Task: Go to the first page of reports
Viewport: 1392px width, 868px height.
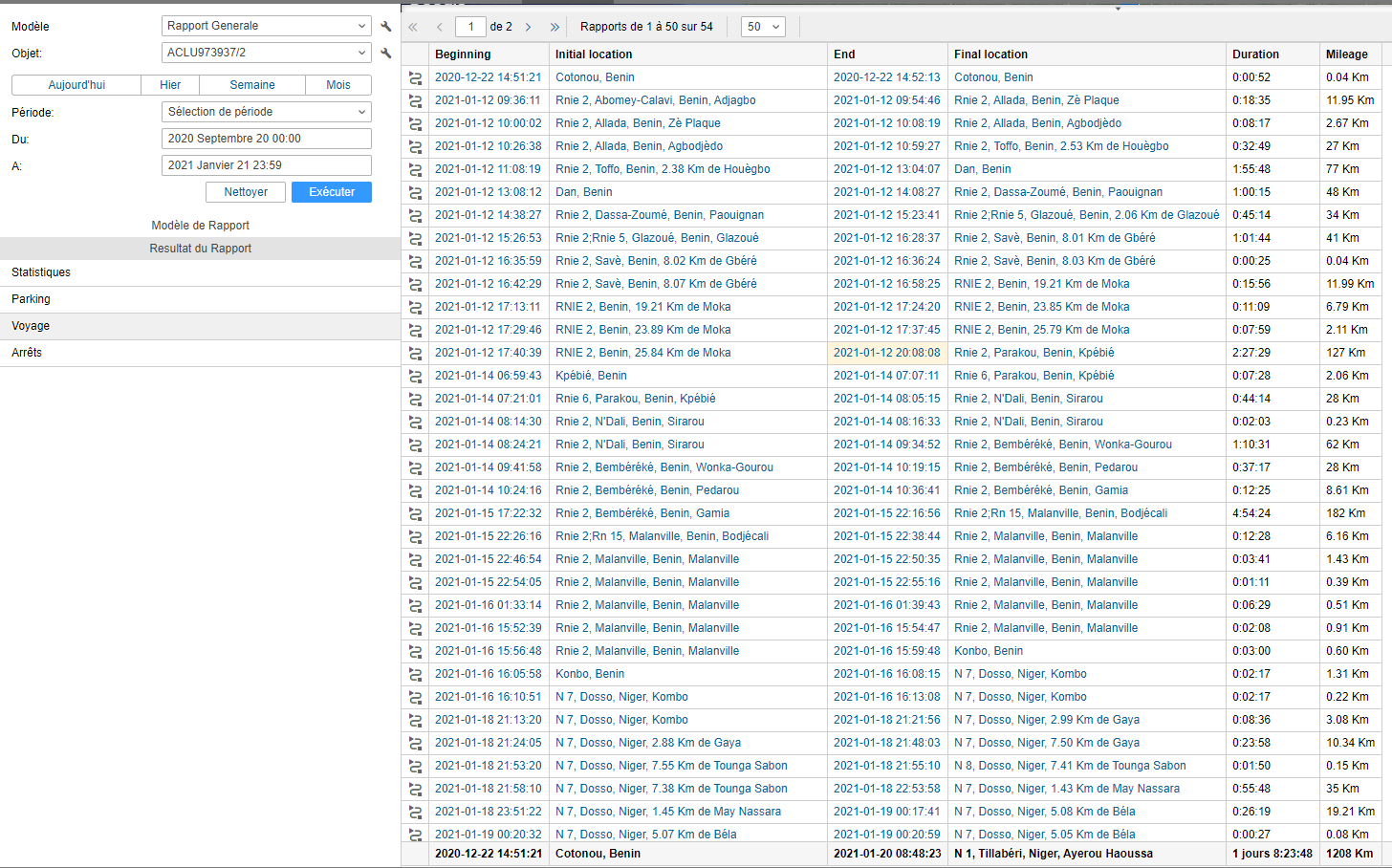Action: click(413, 27)
